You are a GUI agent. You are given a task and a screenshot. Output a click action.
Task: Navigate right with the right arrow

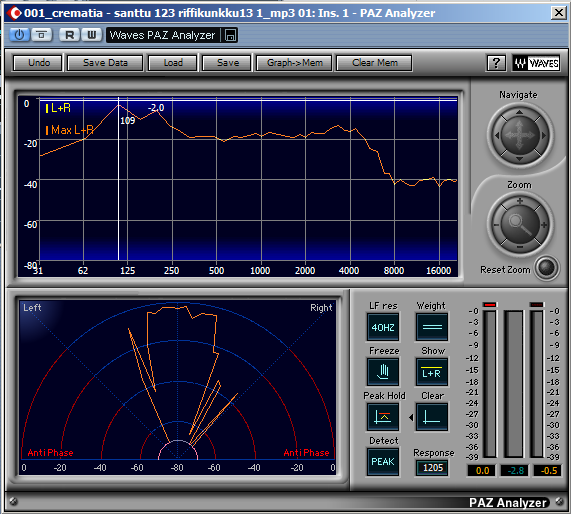click(544, 135)
